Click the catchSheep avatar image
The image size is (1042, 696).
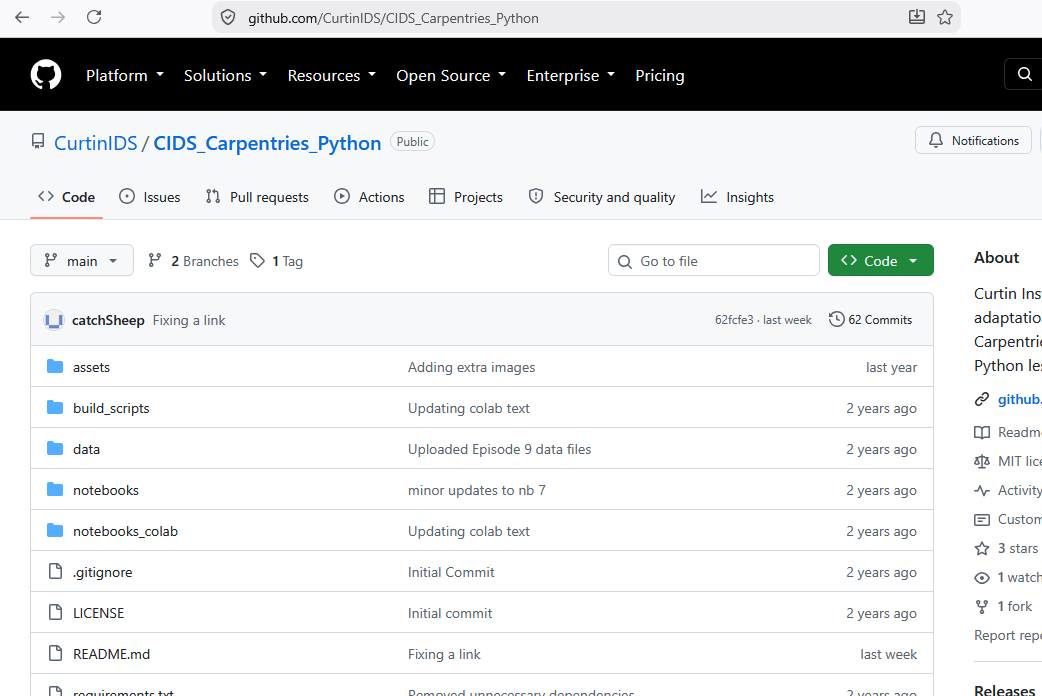[54, 320]
